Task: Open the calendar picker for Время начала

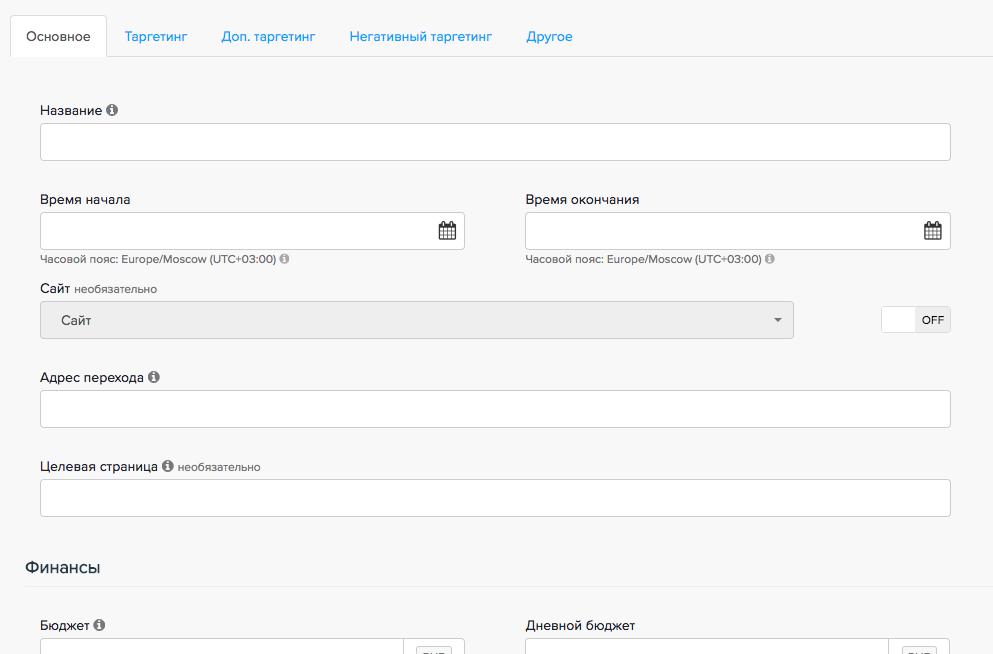Action: (447, 231)
